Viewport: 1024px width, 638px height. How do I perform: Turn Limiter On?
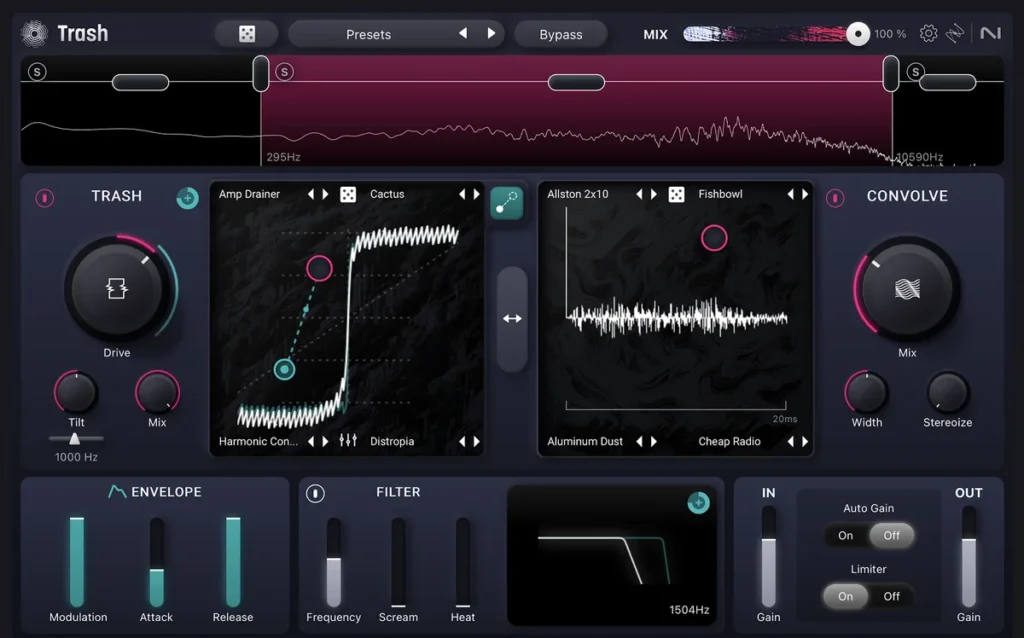click(x=846, y=596)
